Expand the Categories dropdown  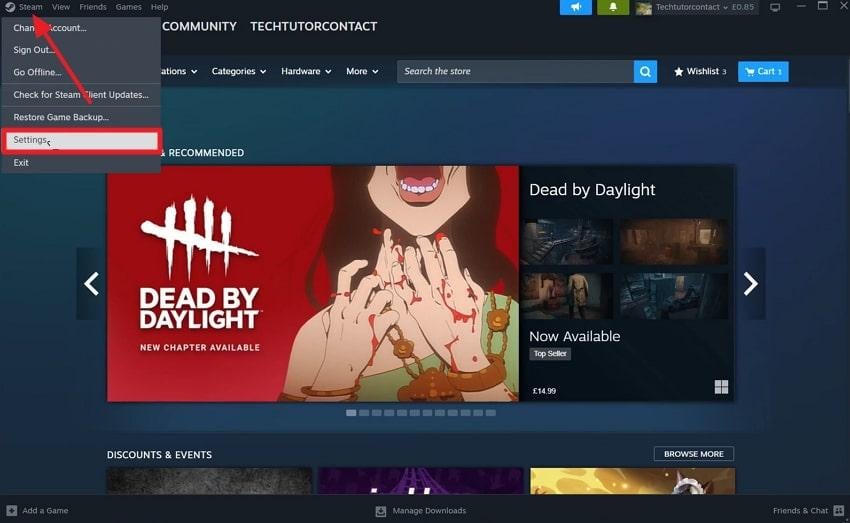point(239,72)
